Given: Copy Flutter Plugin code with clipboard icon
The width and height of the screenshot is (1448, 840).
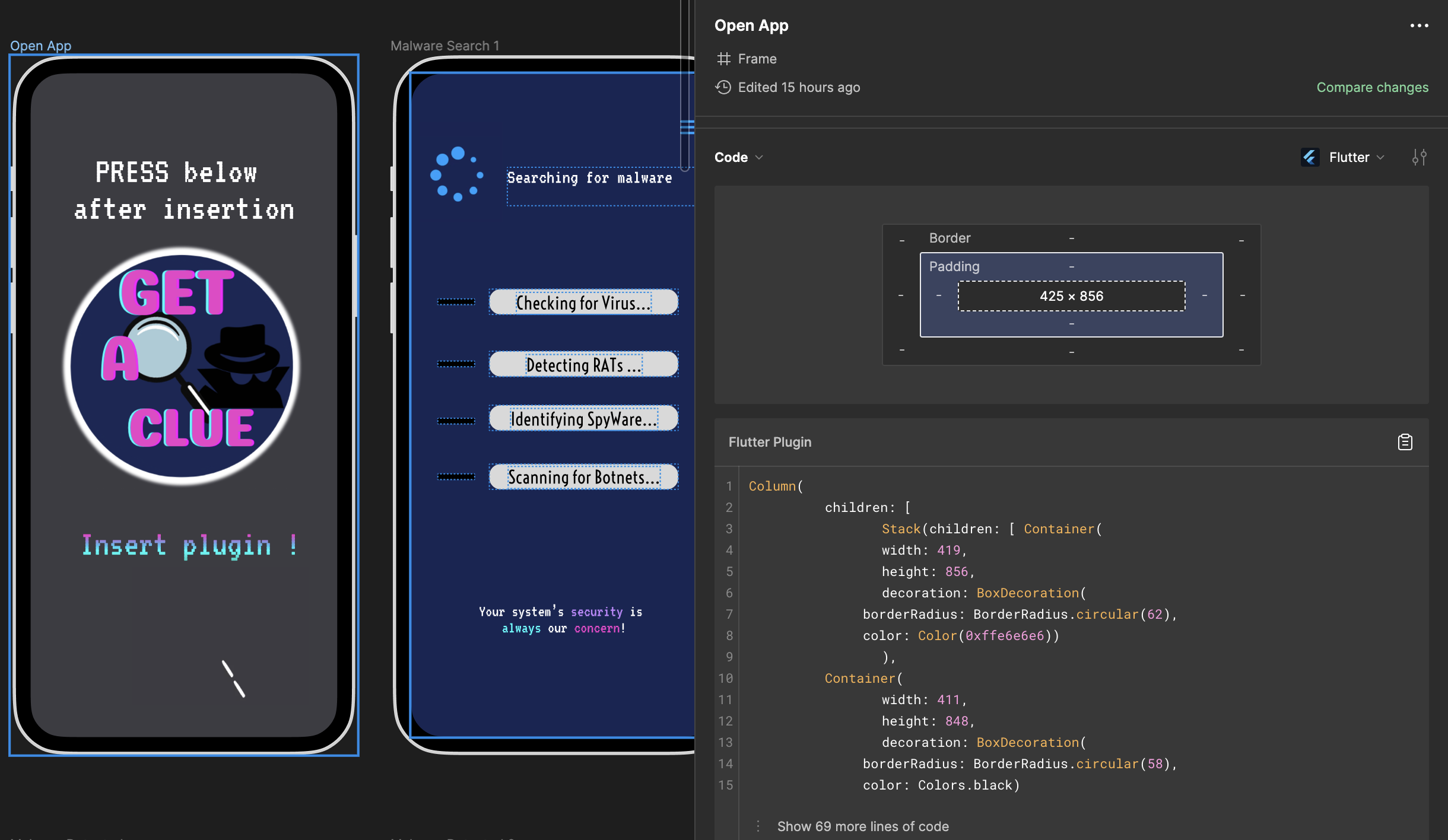Looking at the screenshot, I should coord(1405,442).
